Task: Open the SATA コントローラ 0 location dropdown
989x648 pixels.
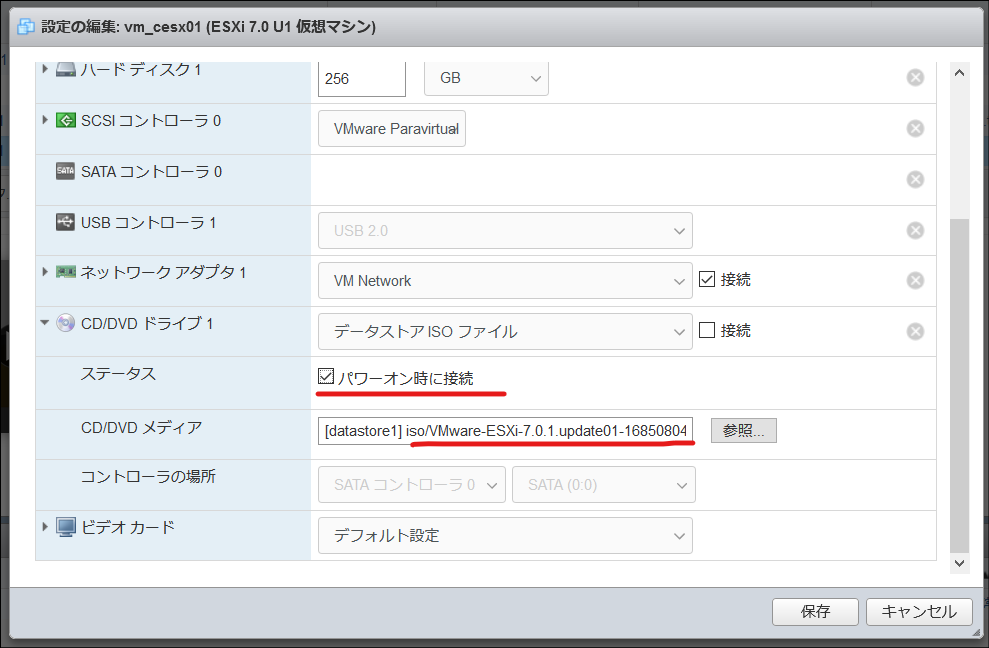Action: point(412,485)
